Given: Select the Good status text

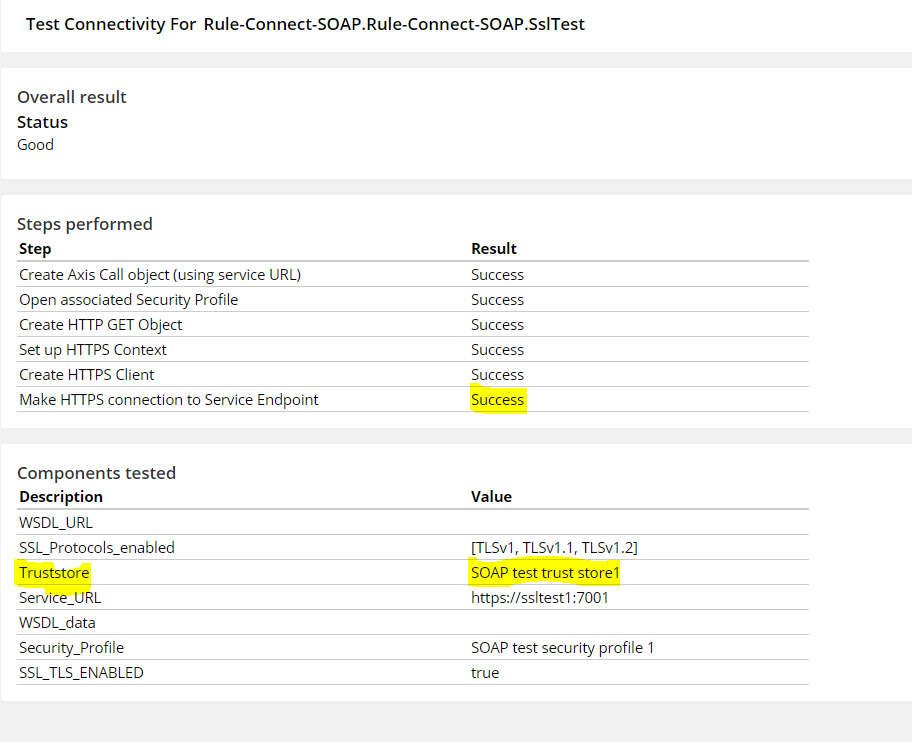Looking at the screenshot, I should pos(35,145).
